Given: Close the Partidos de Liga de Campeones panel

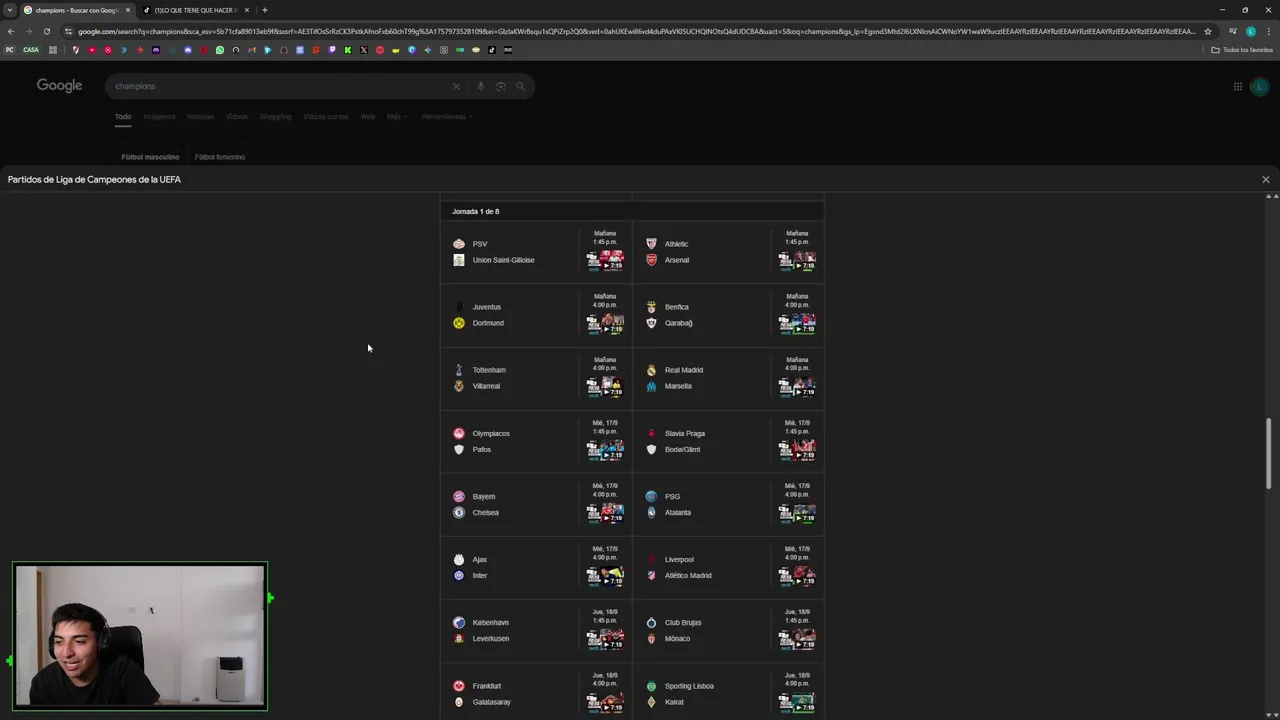Looking at the screenshot, I should pos(1265,180).
